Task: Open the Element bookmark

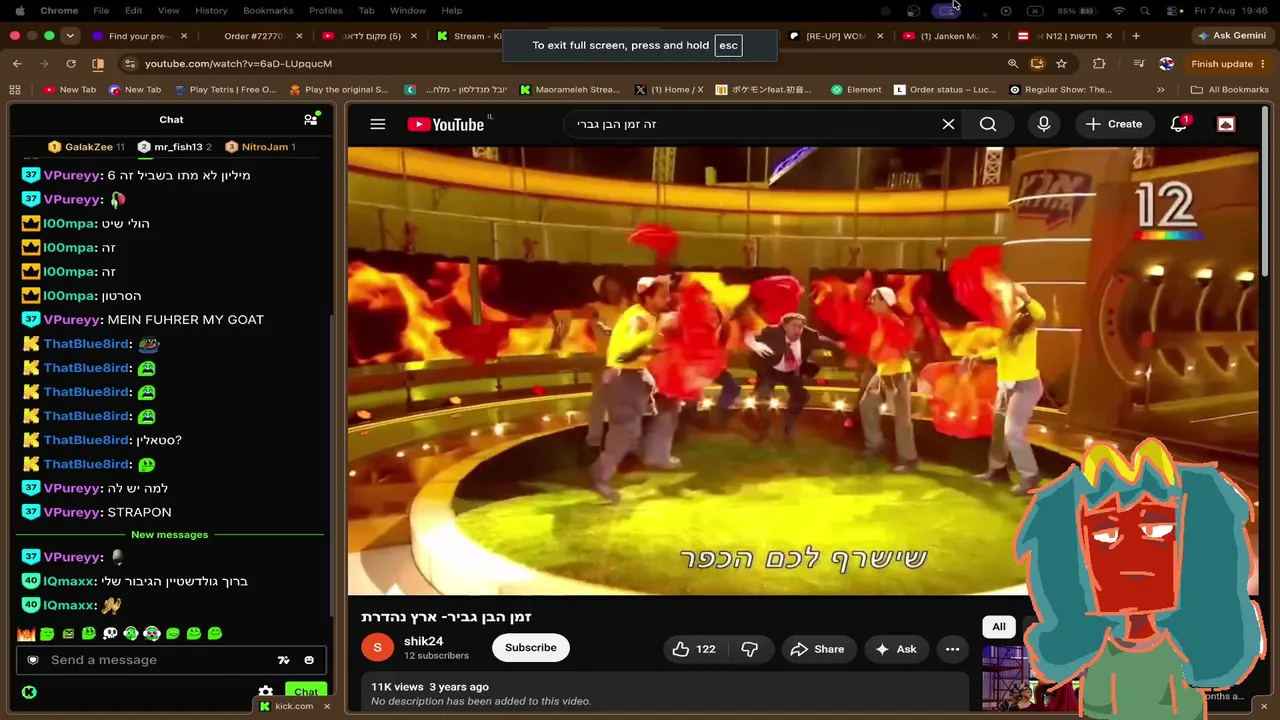Action: [x=856, y=90]
